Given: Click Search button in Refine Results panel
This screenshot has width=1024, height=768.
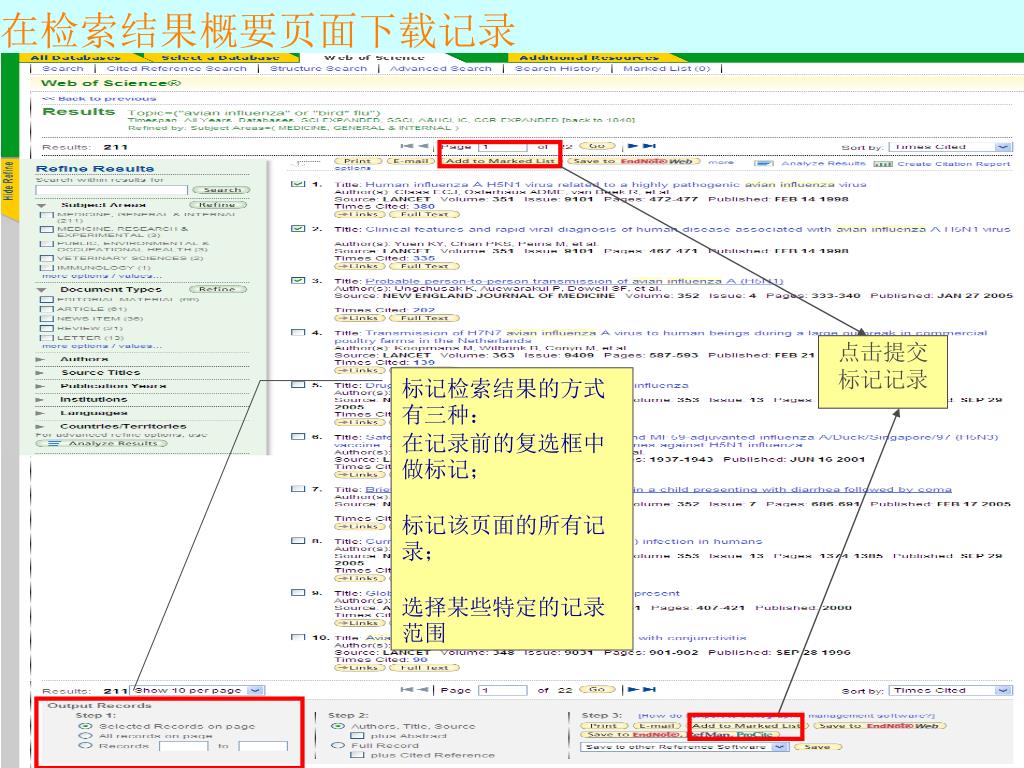Looking at the screenshot, I should click(222, 190).
